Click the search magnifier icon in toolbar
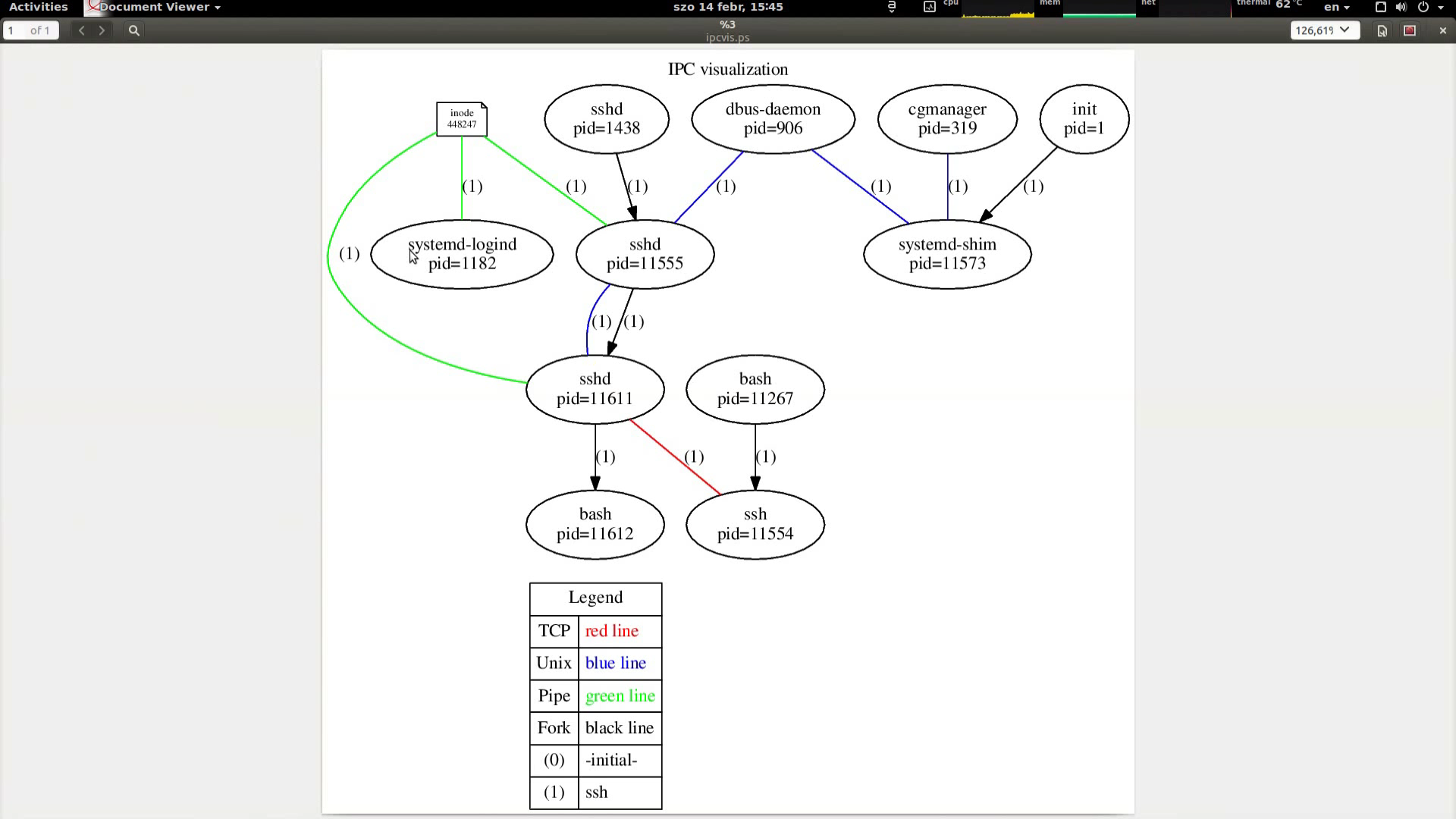Viewport: 1456px width, 819px height. (x=134, y=30)
